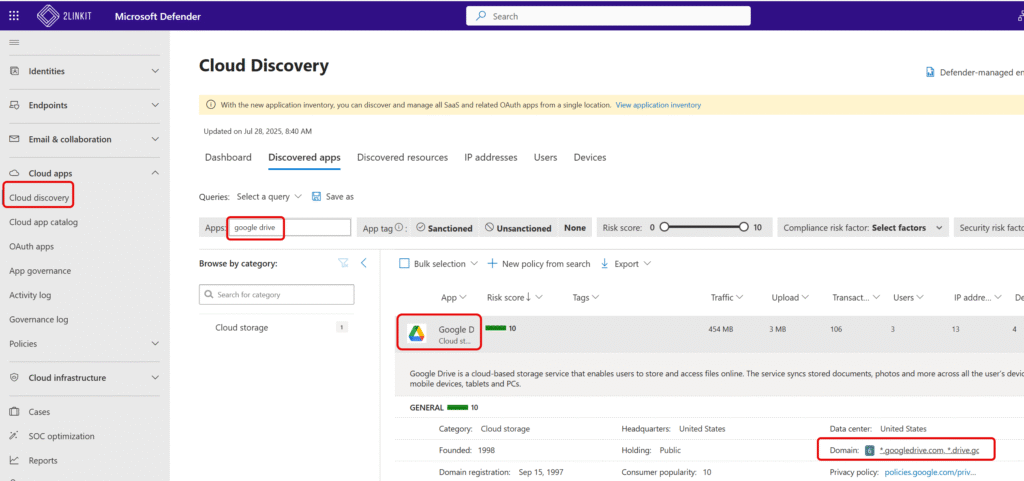Adjust the Risk score maximum slider handle
The image size is (1024, 481).
[x=743, y=228]
